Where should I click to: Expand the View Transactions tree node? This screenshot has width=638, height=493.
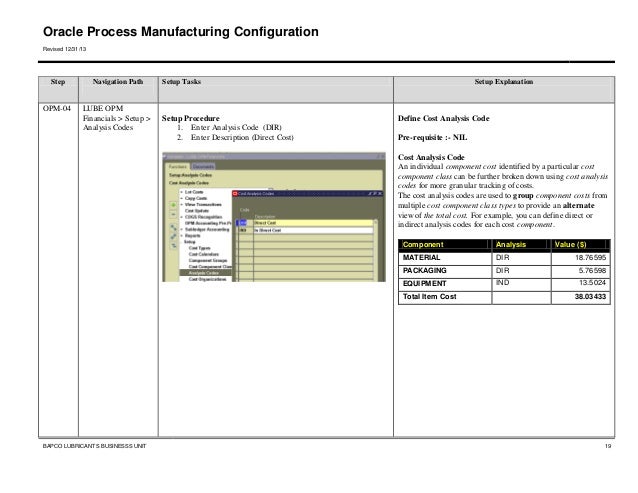181,205
